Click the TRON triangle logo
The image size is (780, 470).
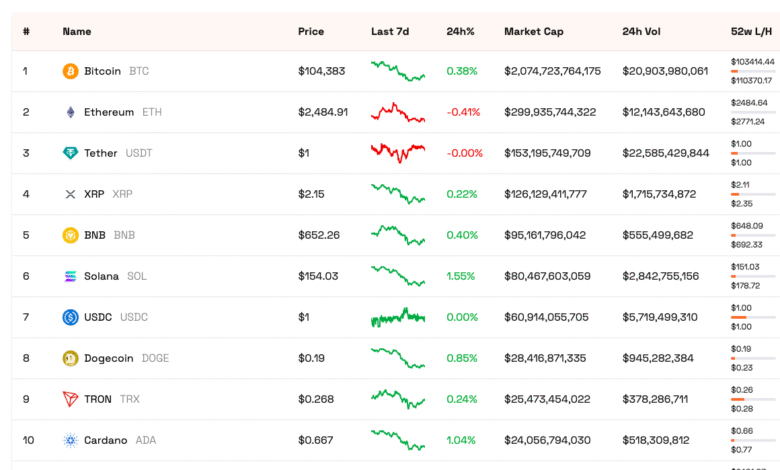(x=70, y=399)
